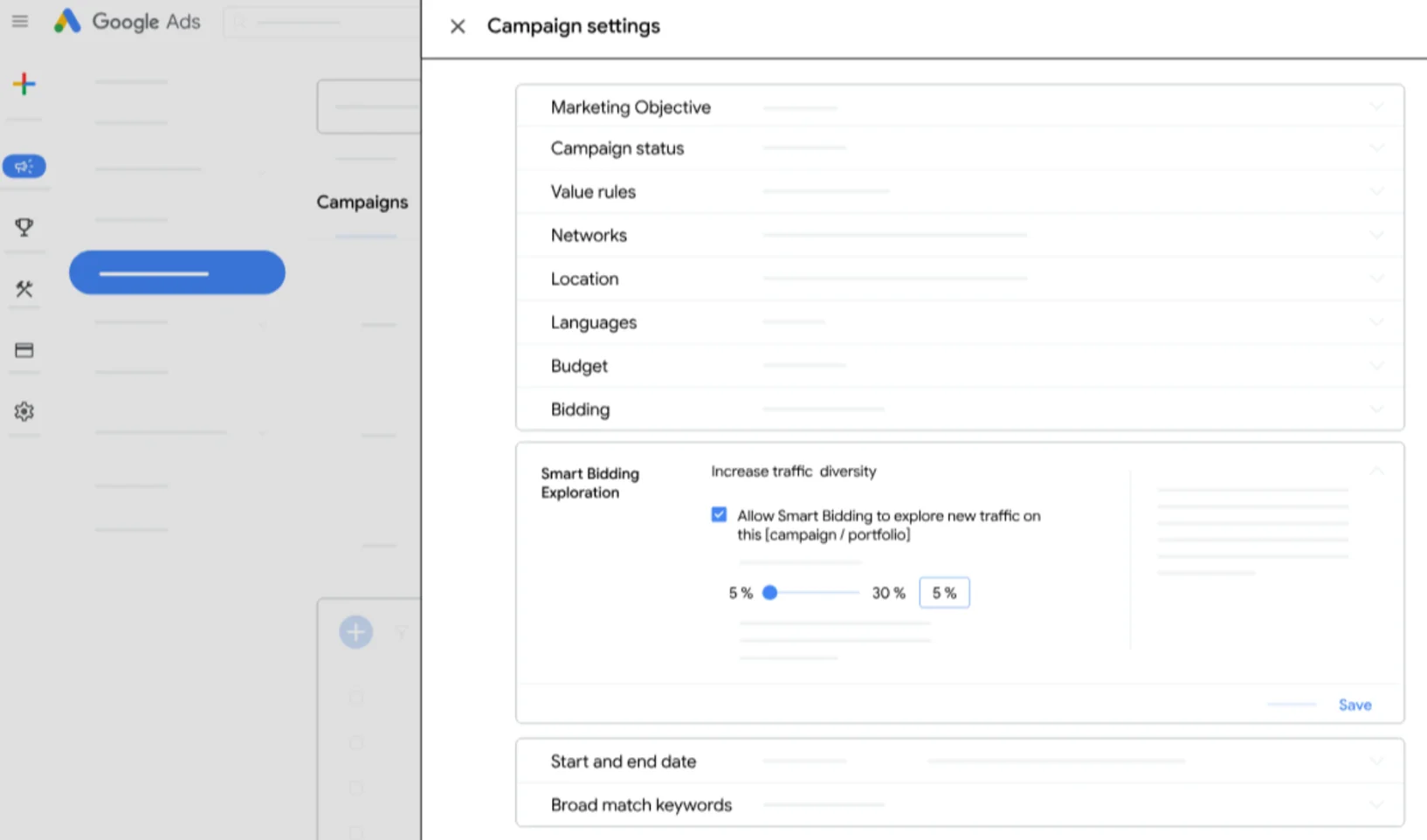1427x840 pixels.
Task: Open the Goals trophy icon
Action: (x=24, y=227)
